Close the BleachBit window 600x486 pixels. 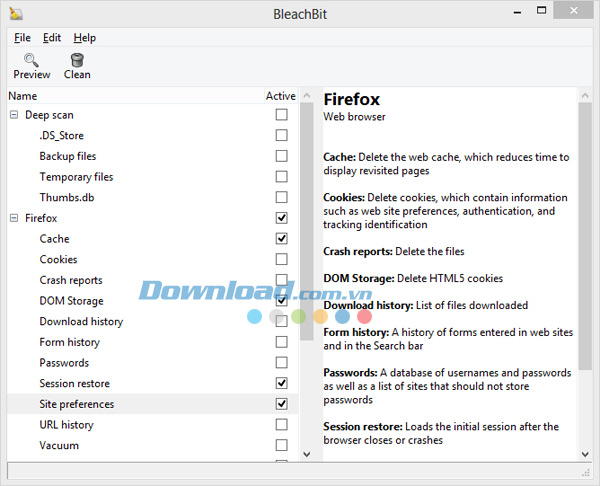point(574,11)
